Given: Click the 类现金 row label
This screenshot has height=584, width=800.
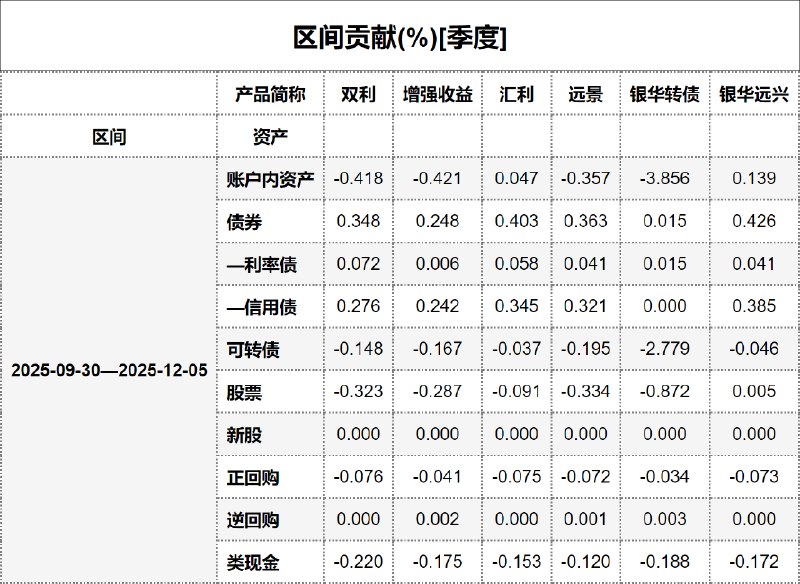Looking at the screenshot, I should (x=253, y=562).
